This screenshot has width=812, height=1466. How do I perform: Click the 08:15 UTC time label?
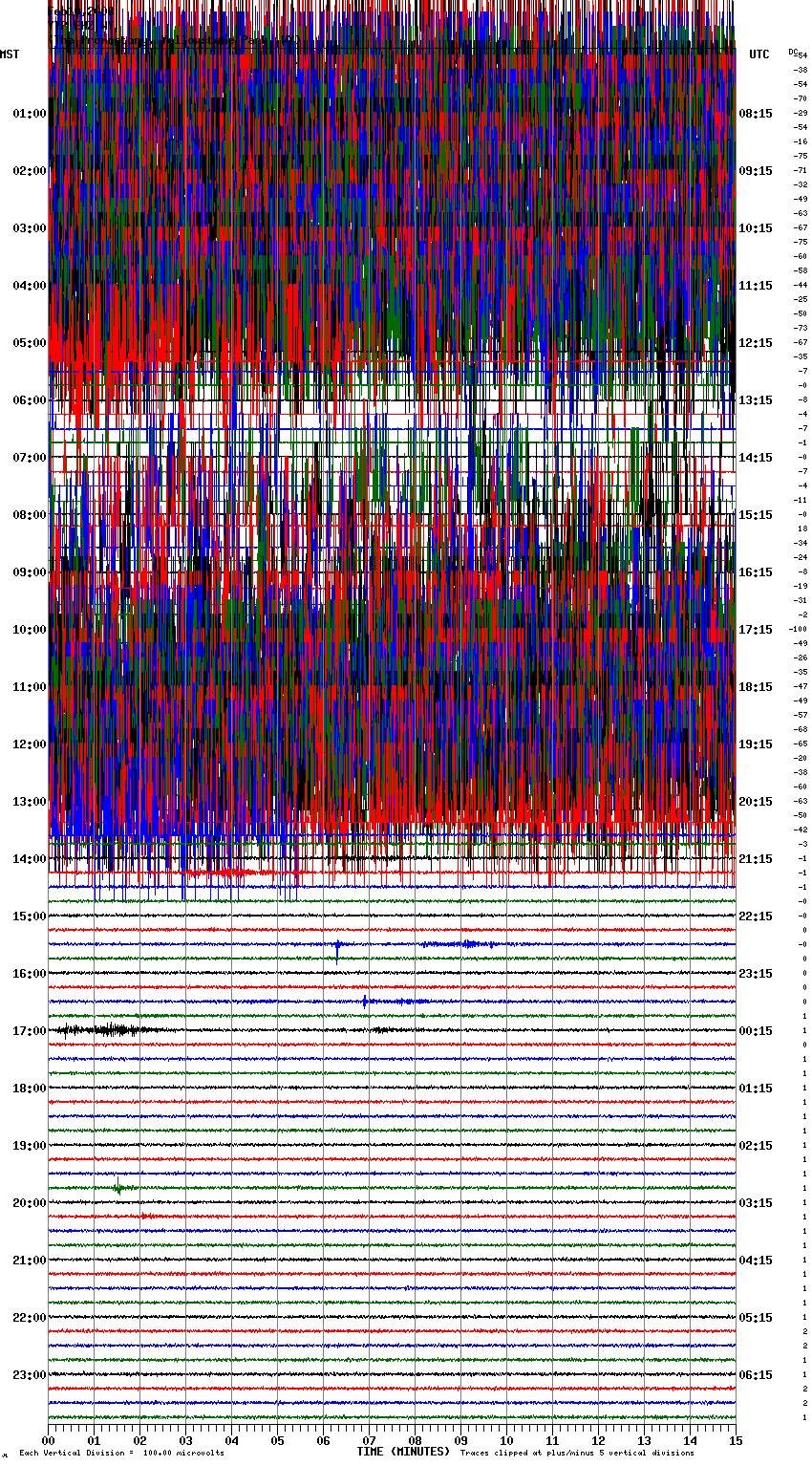click(756, 114)
